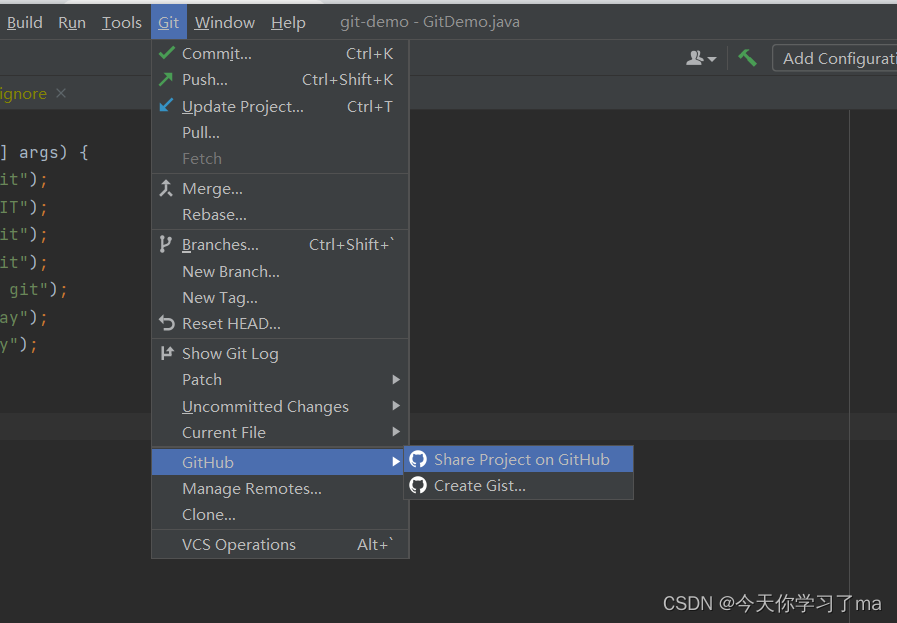This screenshot has height=623, width=897.
Task: Select Reset HEAD... menu entry
Action: pos(280,323)
